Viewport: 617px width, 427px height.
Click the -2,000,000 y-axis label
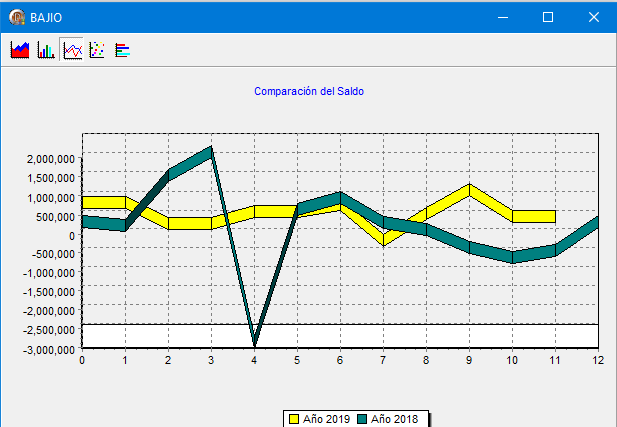[48, 311]
